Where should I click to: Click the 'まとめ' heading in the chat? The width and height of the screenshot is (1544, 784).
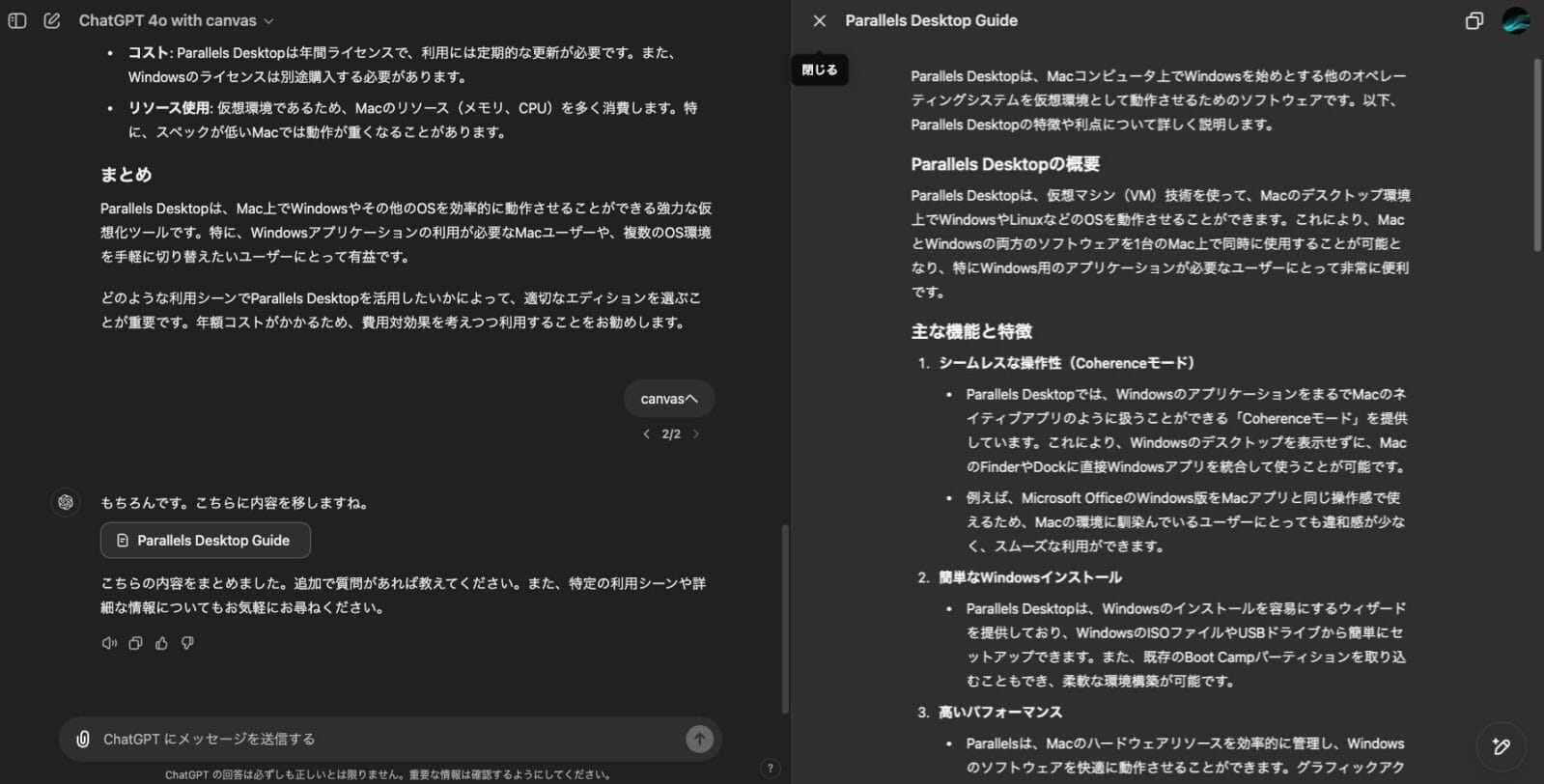126,175
